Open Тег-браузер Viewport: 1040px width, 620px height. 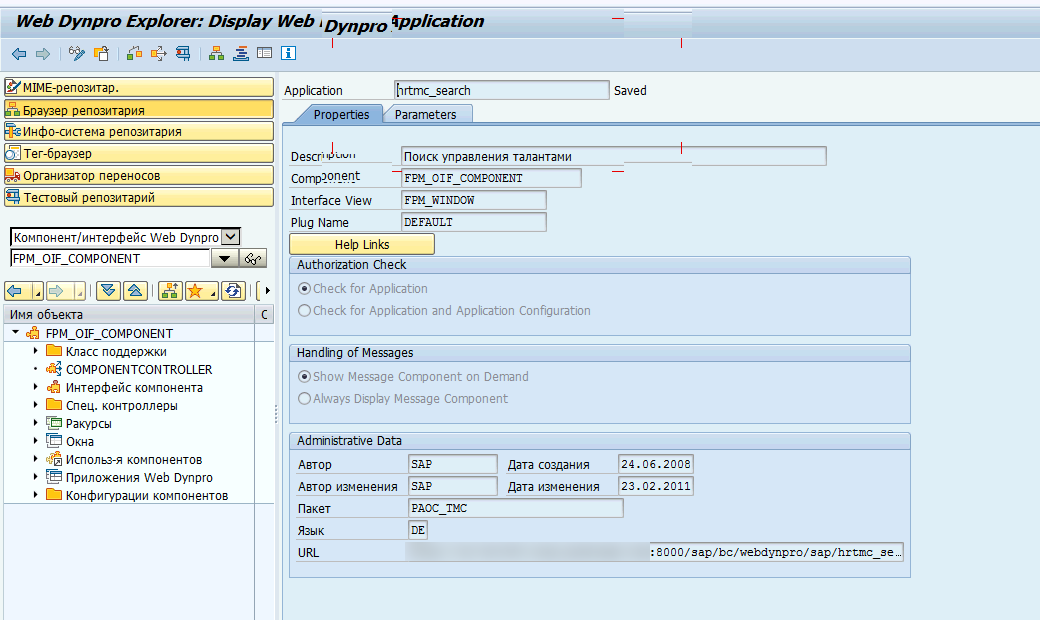click(139, 153)
